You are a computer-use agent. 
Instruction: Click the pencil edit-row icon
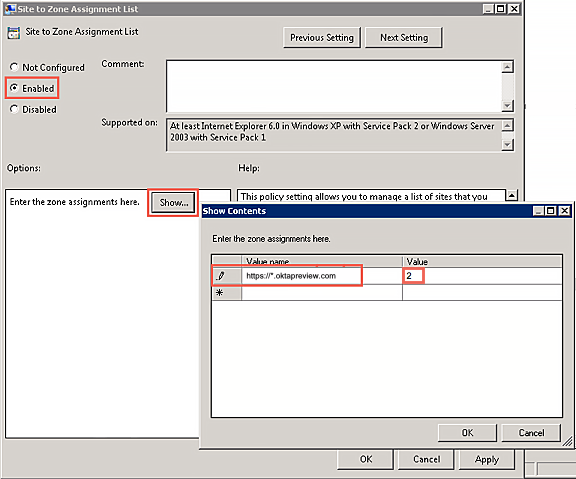pos(220,275)
